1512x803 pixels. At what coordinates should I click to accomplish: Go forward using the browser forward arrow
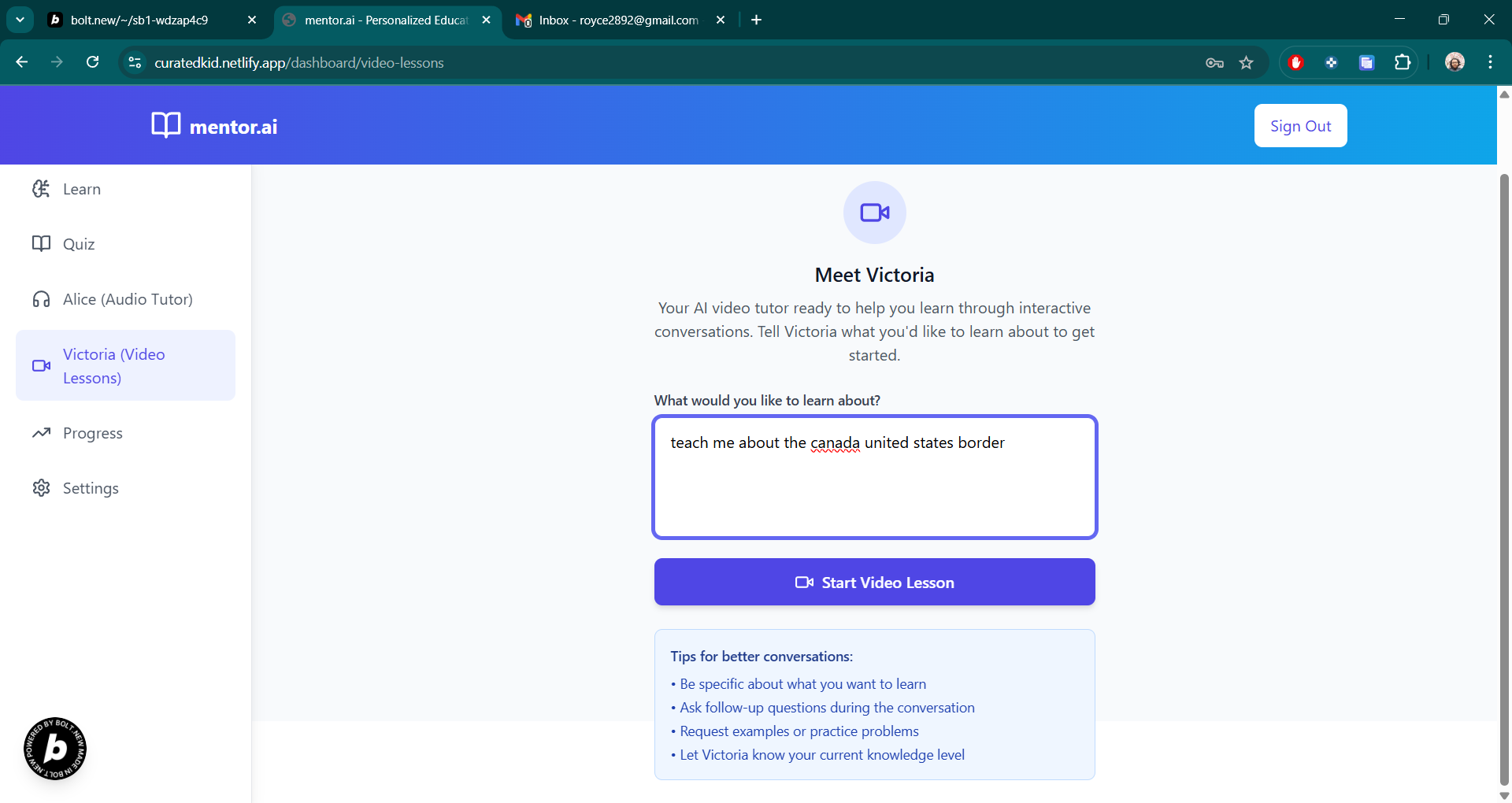tap(57, 62)
